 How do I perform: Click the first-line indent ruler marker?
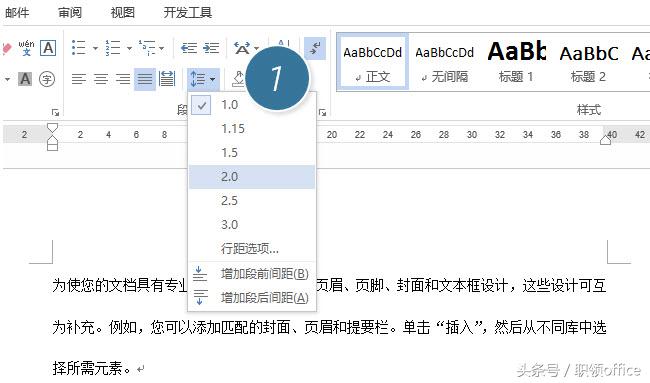pyautogui.click(x=52, y=127)
